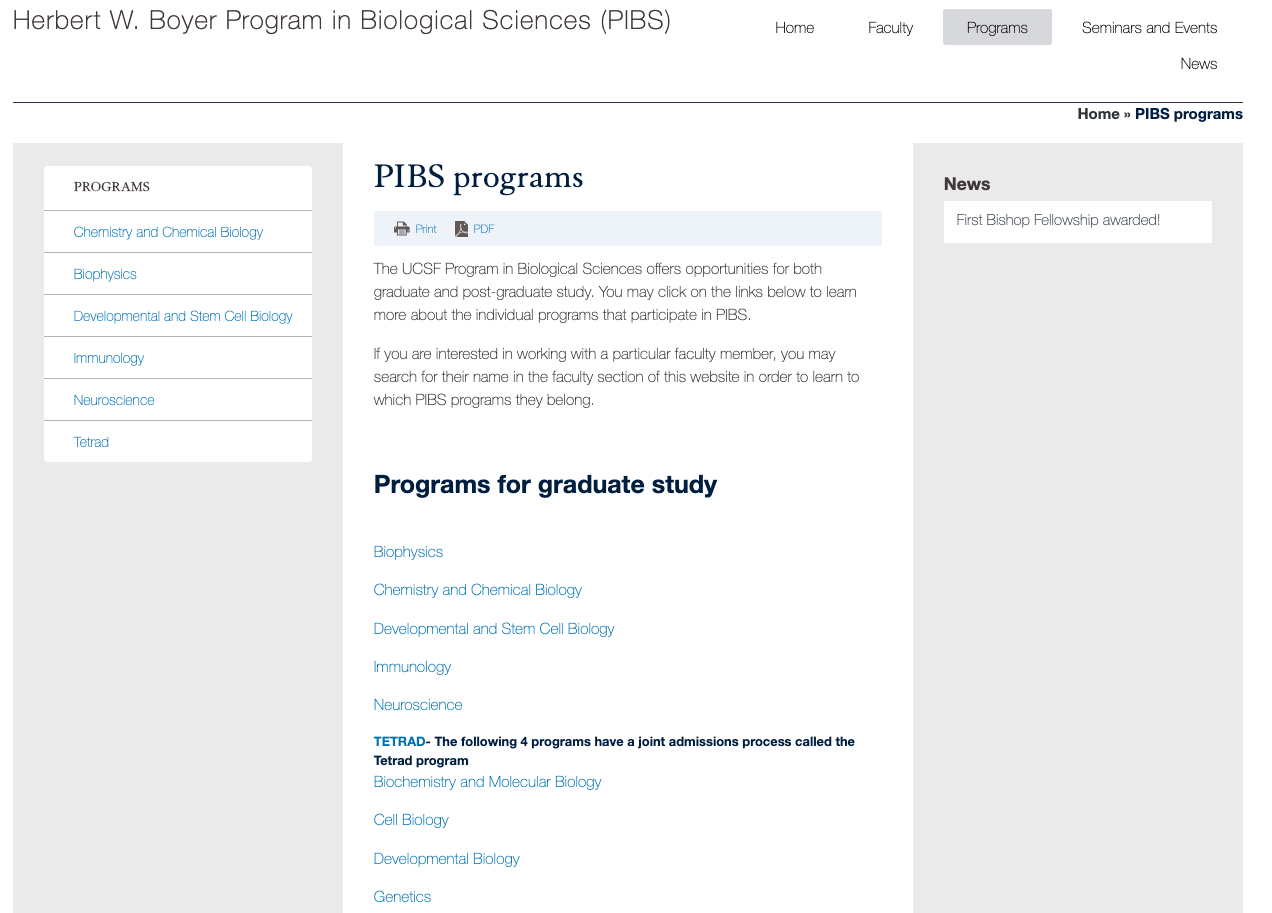Click the Programs navigation tab
The image size is (1272, 913).
point(997,28)
